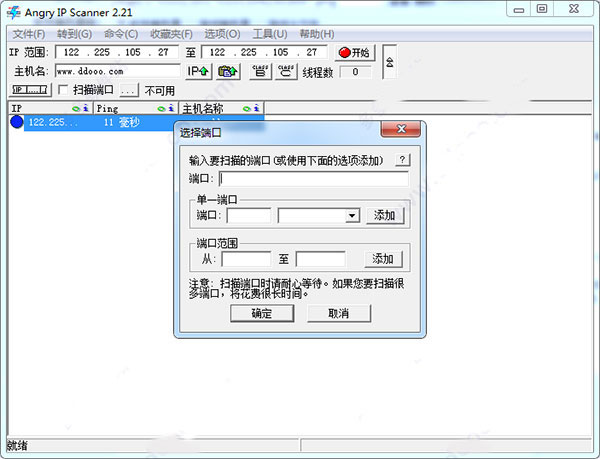Image resolution: width=600 pixels, height=459 pixels.
Task: Click the question mark help button in dialog
Action: tap(402, 160)
